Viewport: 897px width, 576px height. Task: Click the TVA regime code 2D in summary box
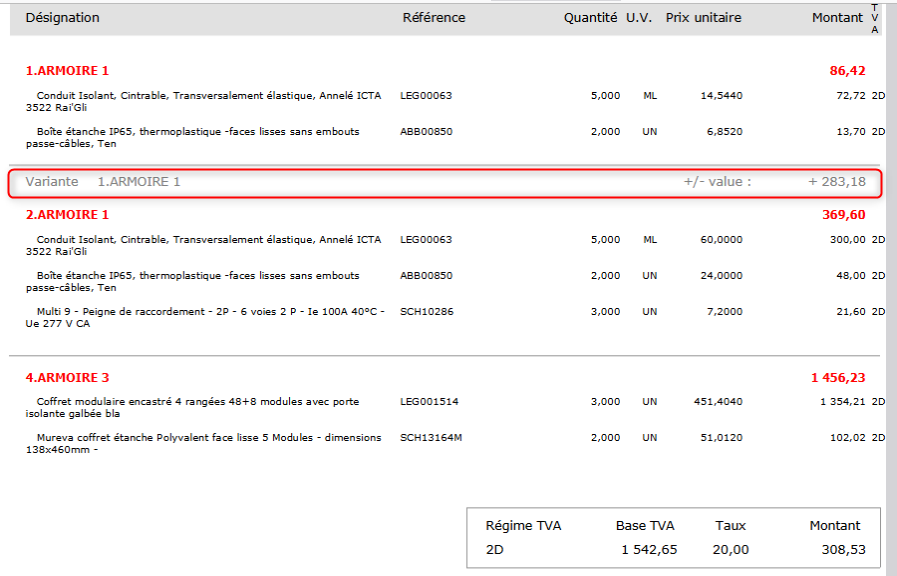click(x=494, y=550)
